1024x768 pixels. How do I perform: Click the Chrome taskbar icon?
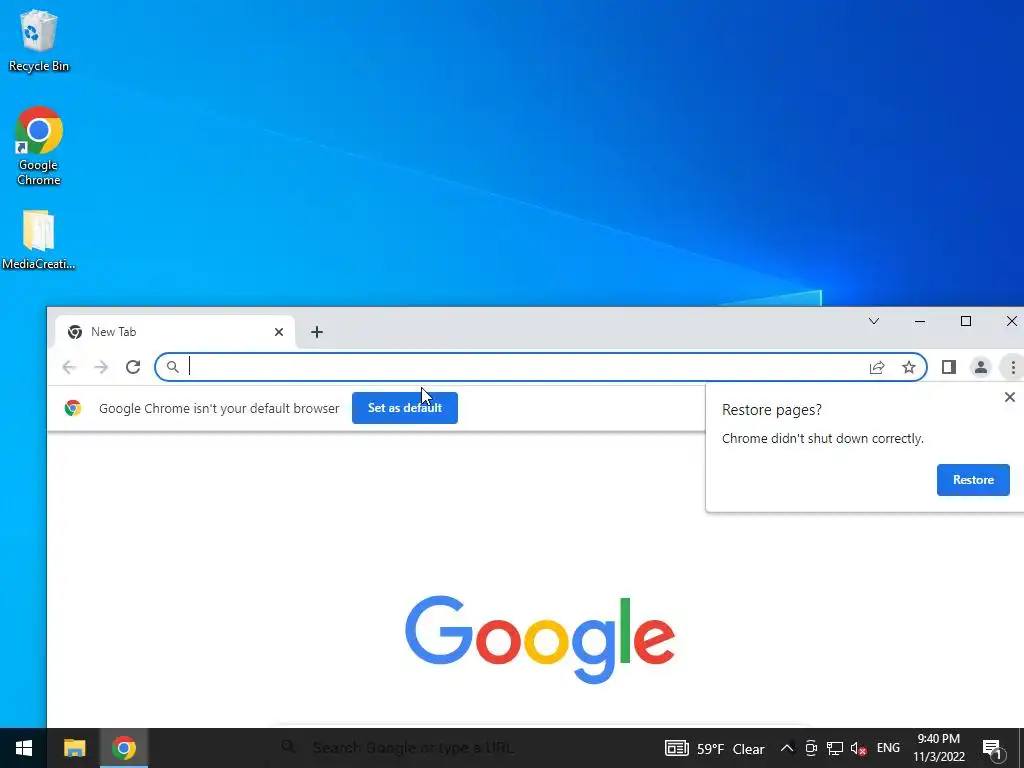pyautogui.click(x=123, y=748)
